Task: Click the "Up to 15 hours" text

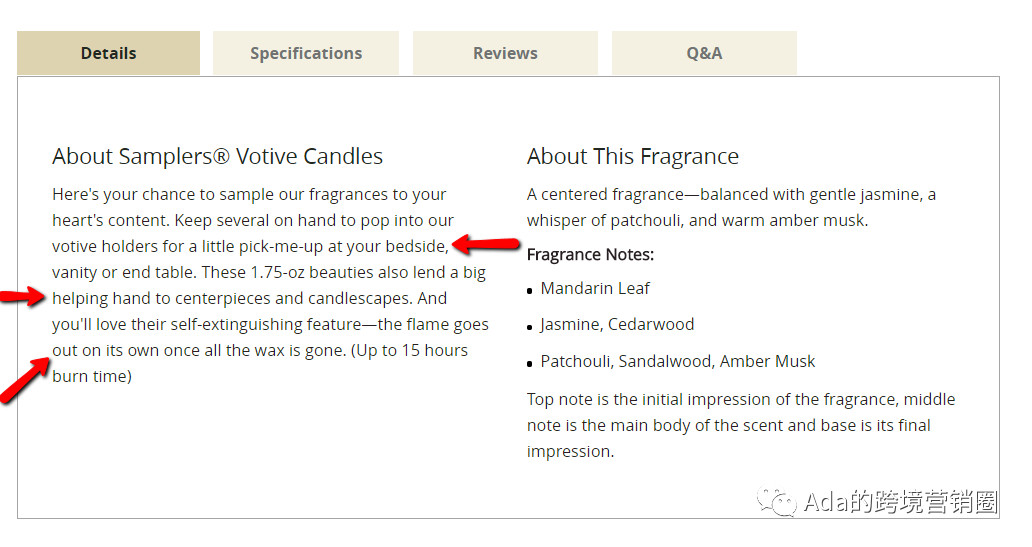Action: click(x=413, y=350)
